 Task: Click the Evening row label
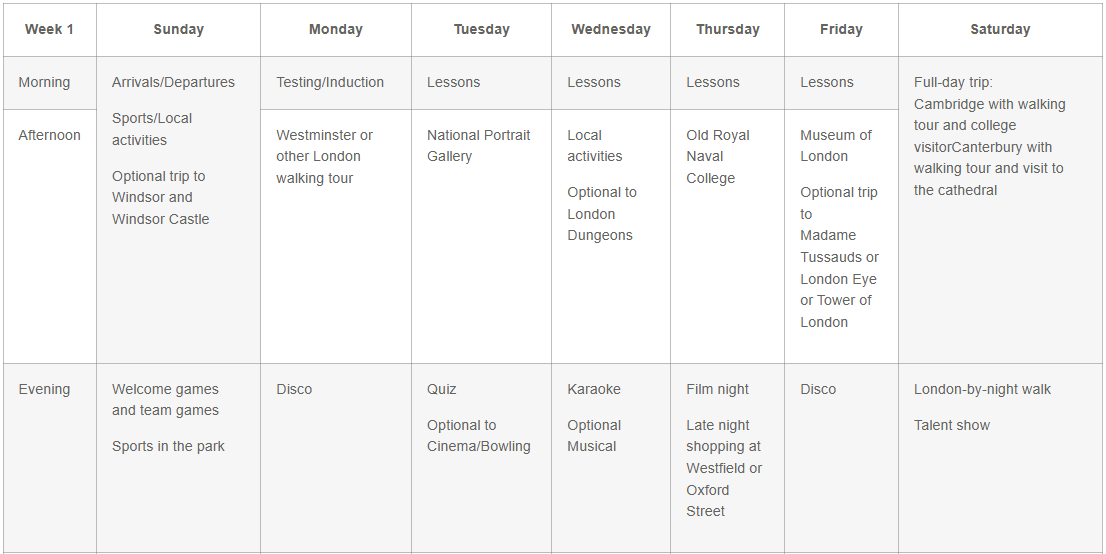click(44, 389)
